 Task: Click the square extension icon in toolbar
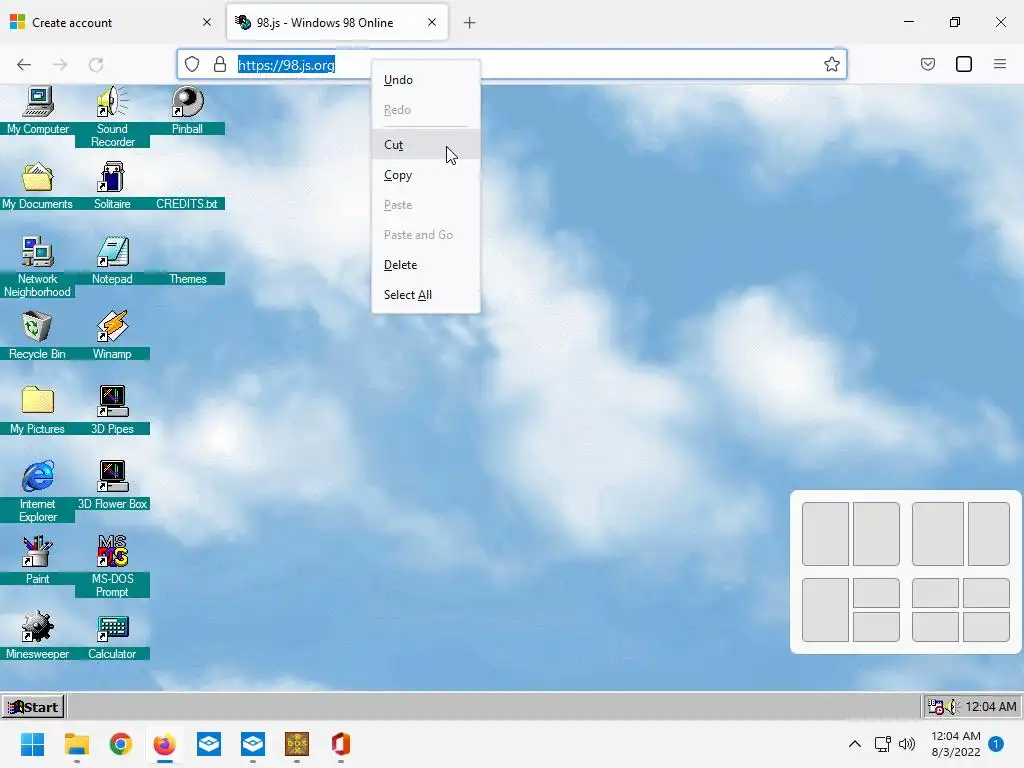tap(964, 64)
